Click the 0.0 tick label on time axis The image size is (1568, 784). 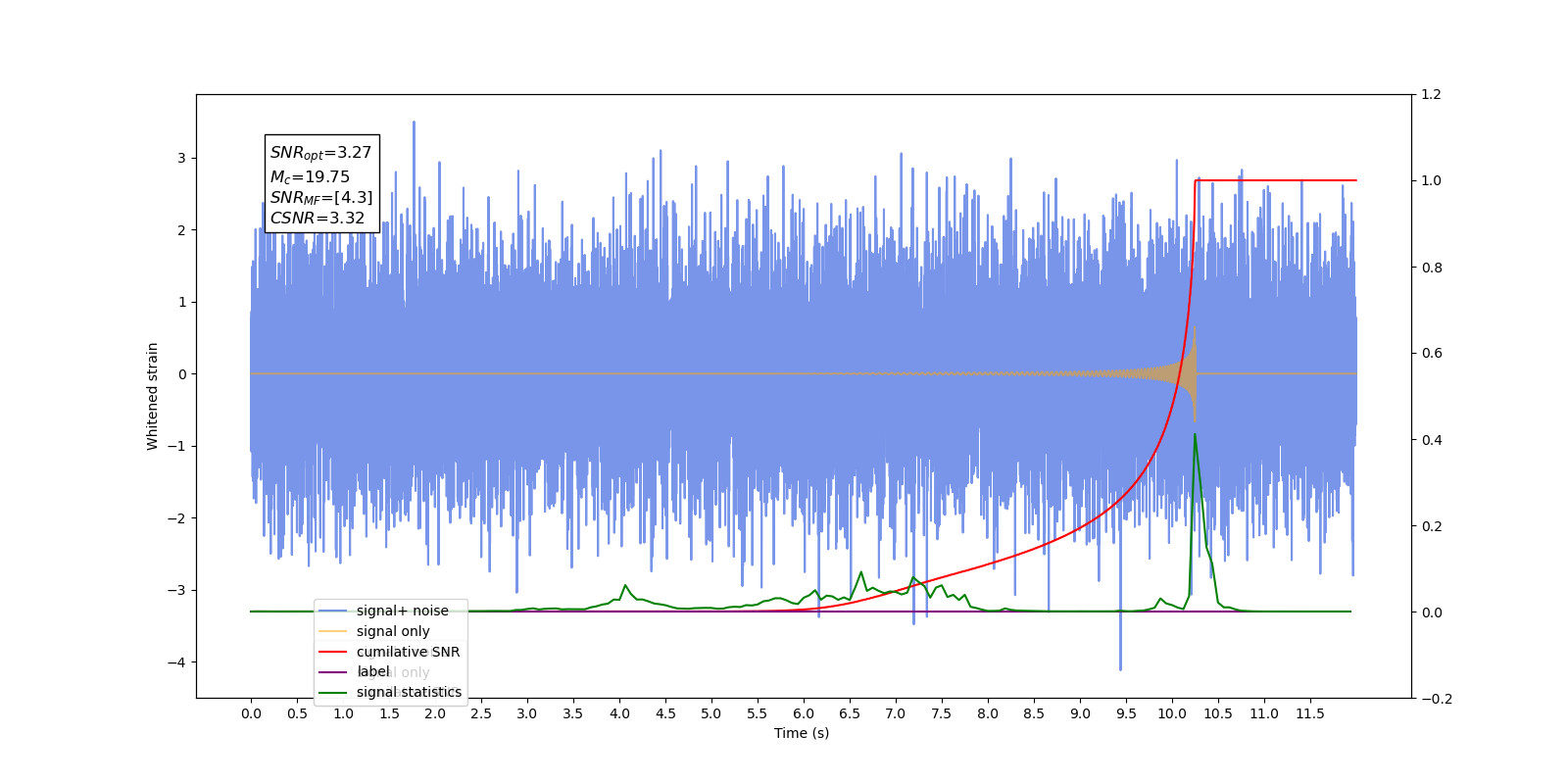coord(251,713)
